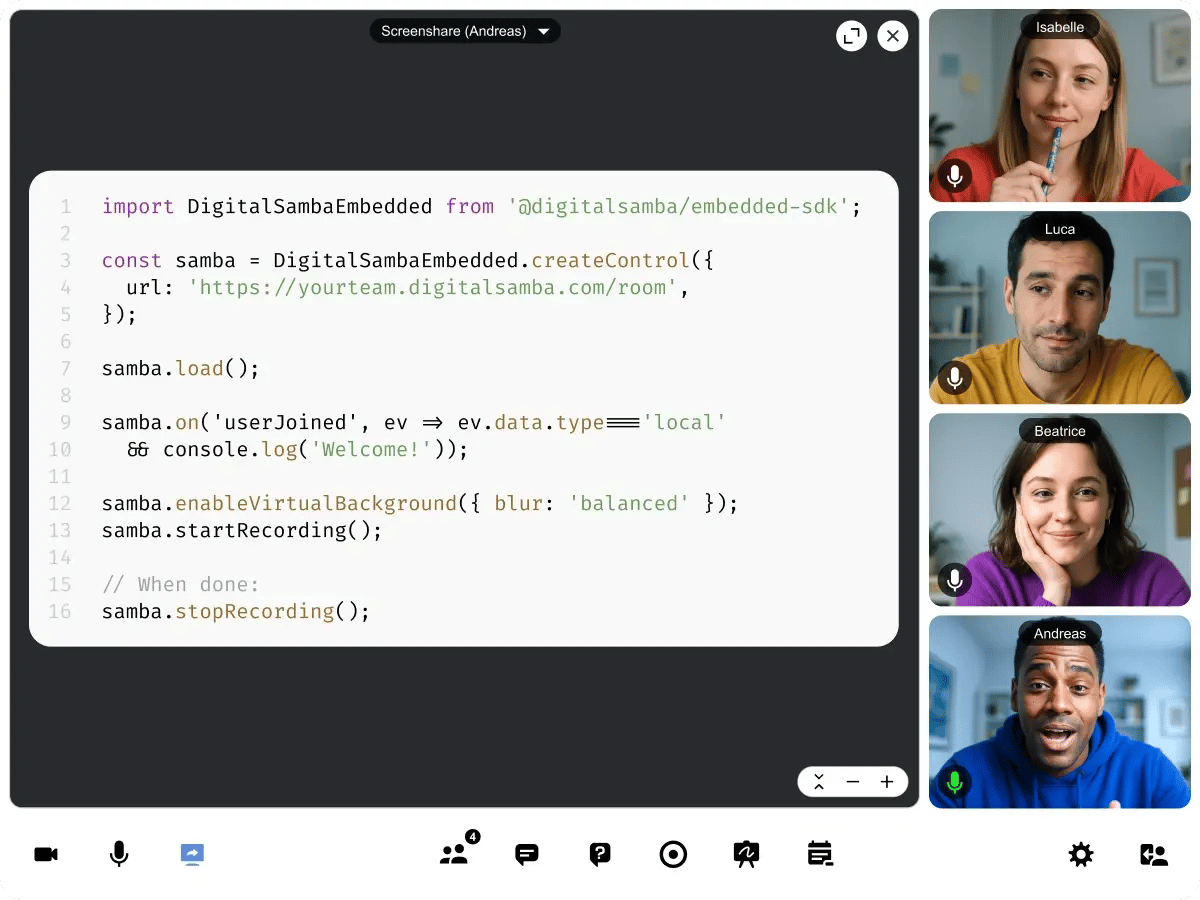Image resolution: width=1200 pixels, height=900 pixels.
Task: Click the '// When done:' comment
Action: click(x=181, y=585)
